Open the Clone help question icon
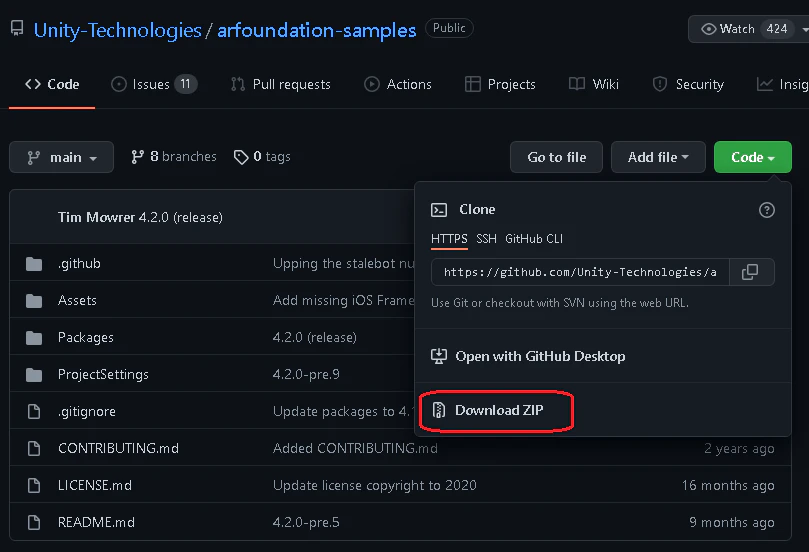Viewport: 809px width, 552px height. coord(767,210)
